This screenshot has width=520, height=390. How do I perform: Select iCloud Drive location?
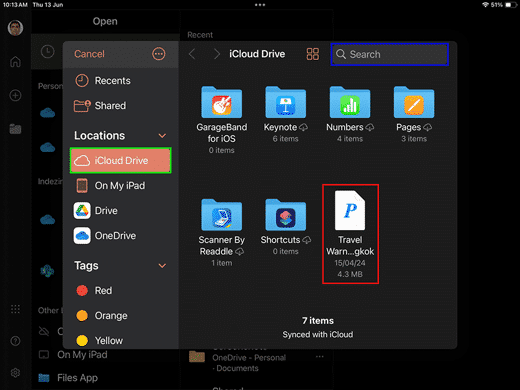pyautogui.click(x=121, y=160)
